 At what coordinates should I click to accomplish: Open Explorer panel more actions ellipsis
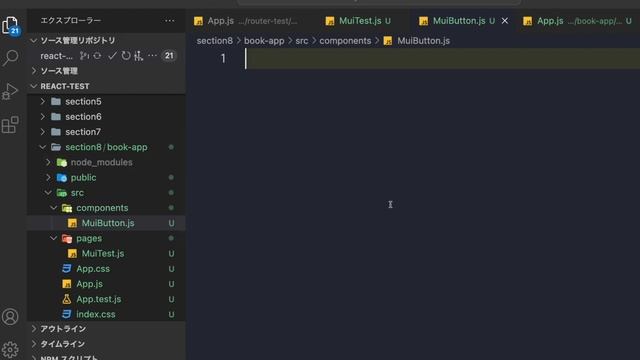[x=169, y=20]
